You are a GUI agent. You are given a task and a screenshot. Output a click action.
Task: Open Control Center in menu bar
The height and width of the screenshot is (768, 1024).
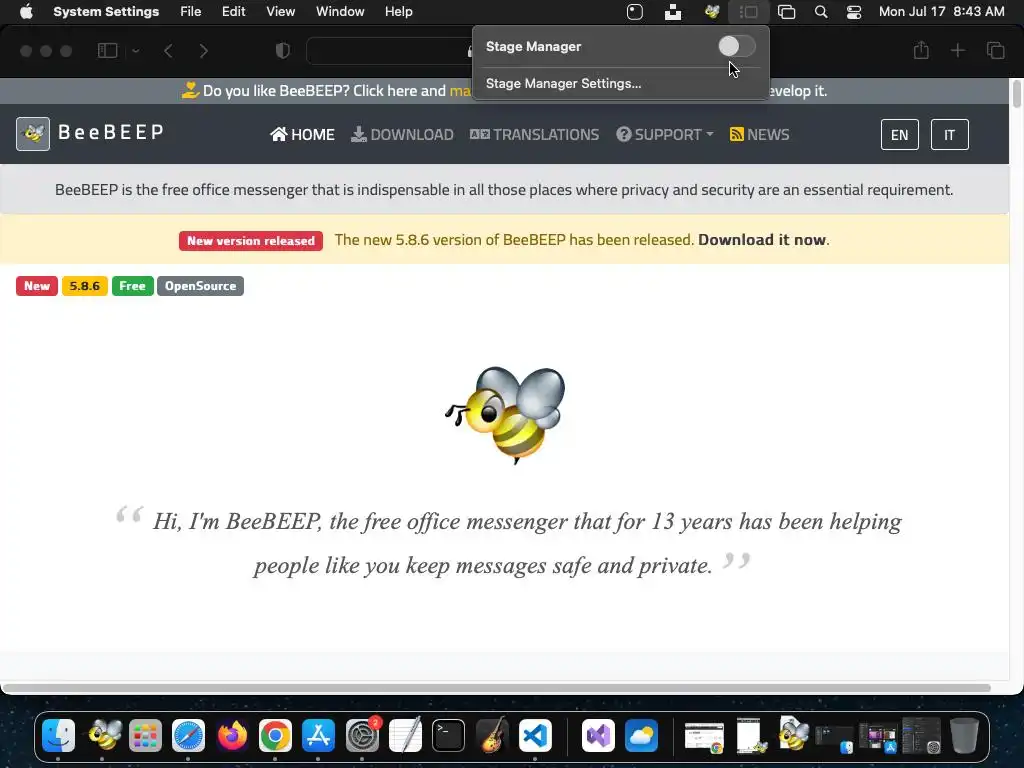tap(854, 12)
